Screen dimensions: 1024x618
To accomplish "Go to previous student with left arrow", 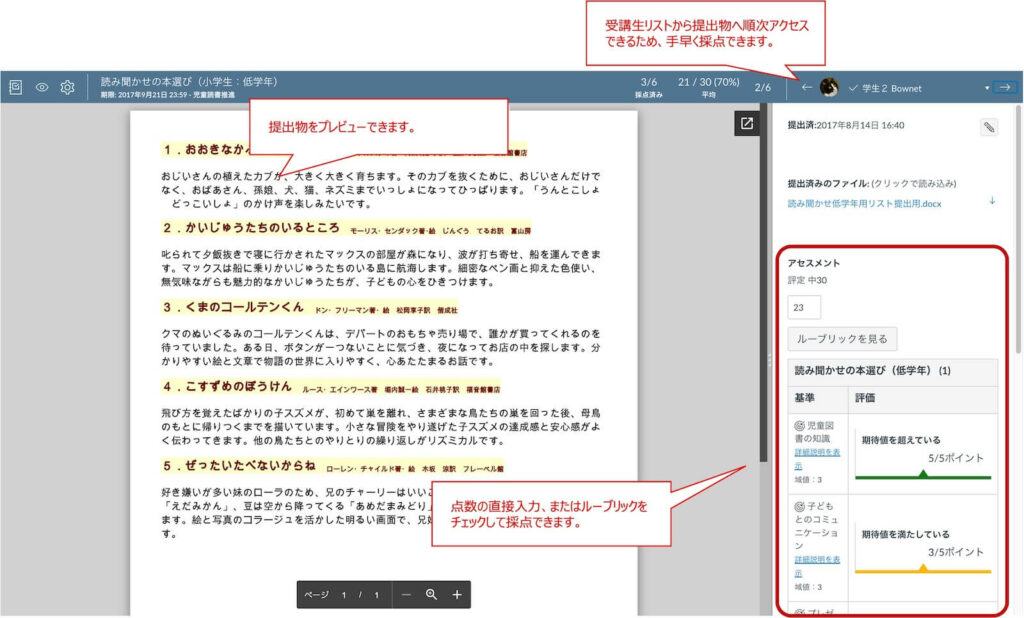I will pyautogui.click(x=807, y=87).
